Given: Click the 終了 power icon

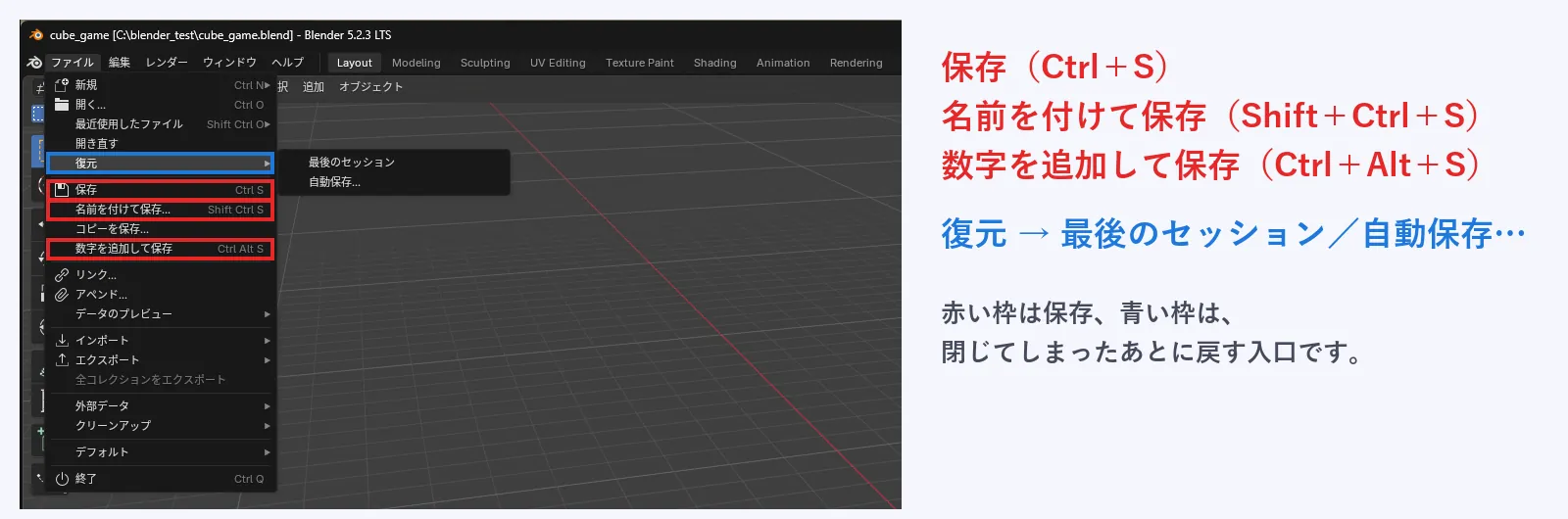Looking at the screenshot, I should (x=62, y=479).
